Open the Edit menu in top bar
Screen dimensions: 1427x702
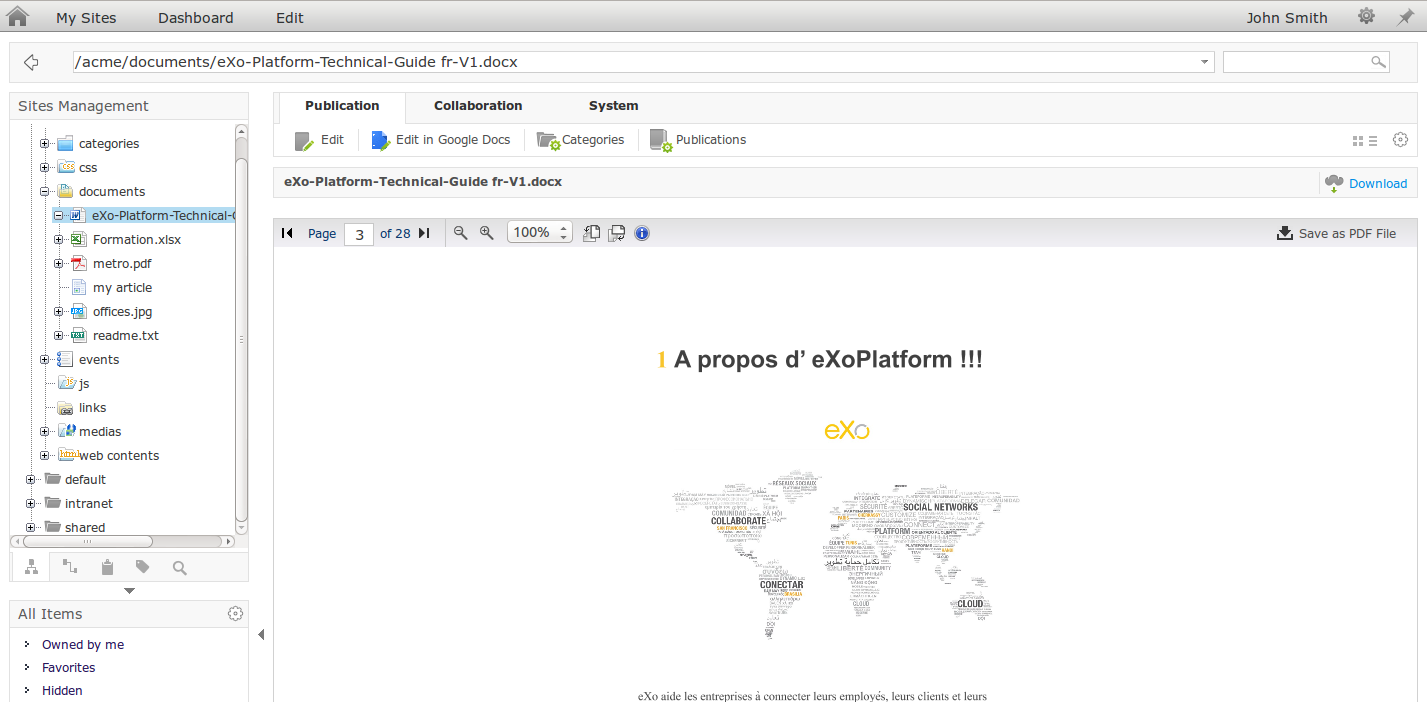pos(290,17)
